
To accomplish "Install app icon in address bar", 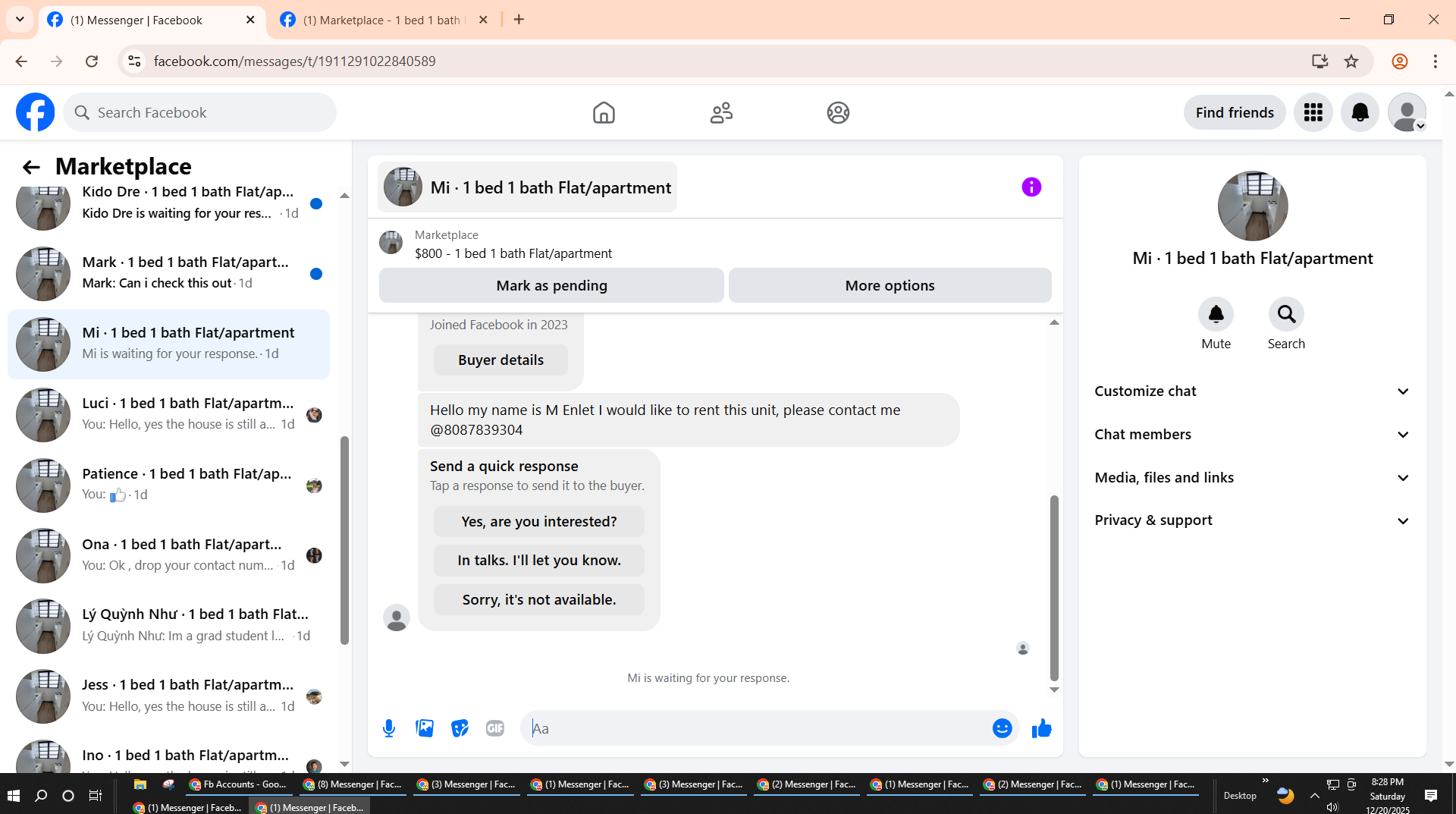I will [x=1319, y=61].
